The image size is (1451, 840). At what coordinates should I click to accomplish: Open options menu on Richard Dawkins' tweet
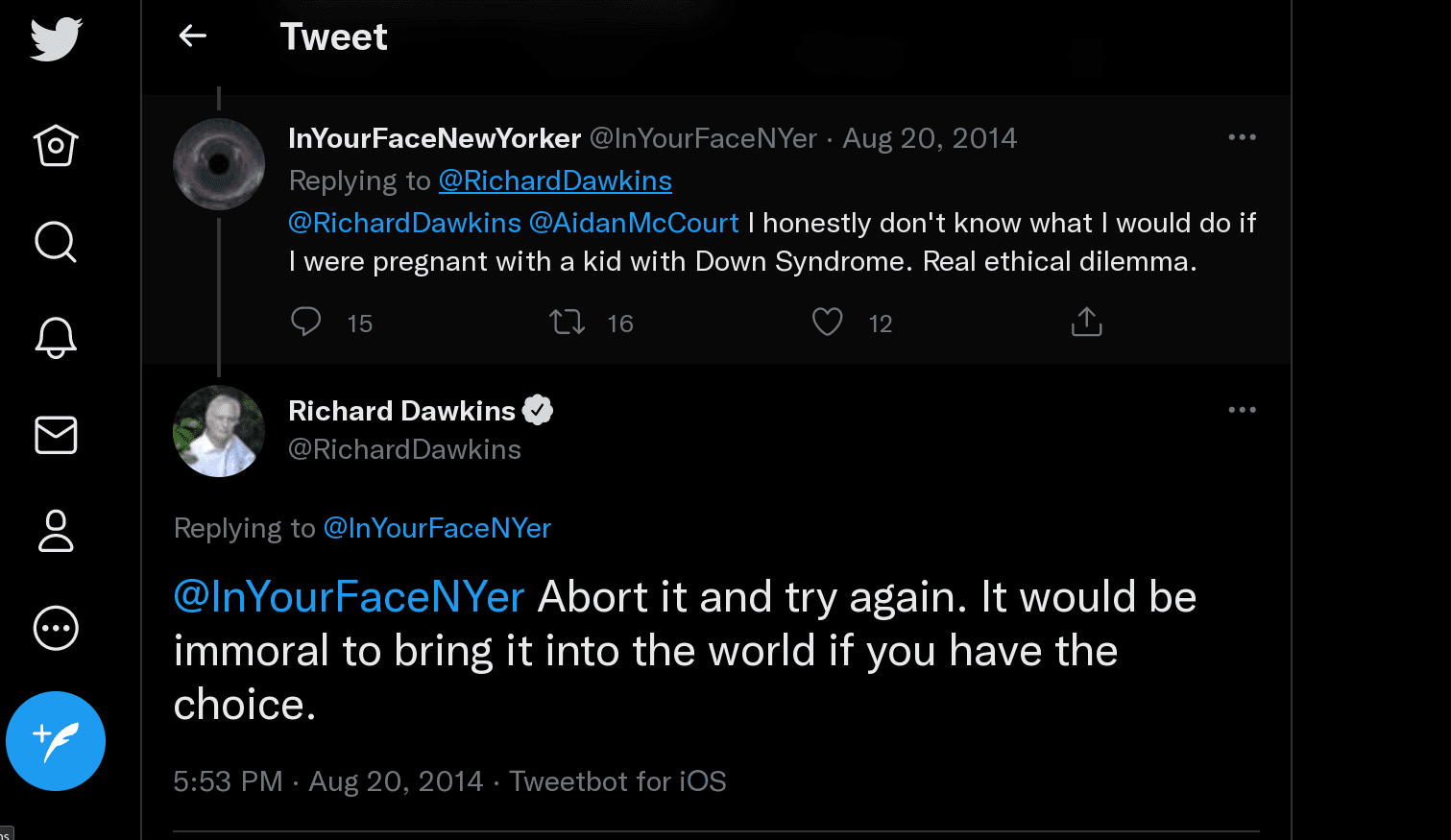click(1242, 410)
